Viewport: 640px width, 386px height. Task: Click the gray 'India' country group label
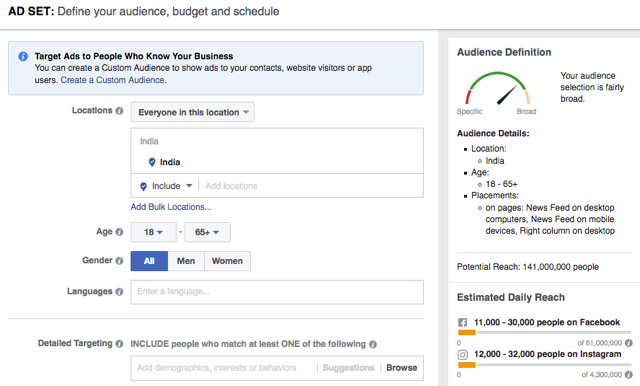pos(149,141)
